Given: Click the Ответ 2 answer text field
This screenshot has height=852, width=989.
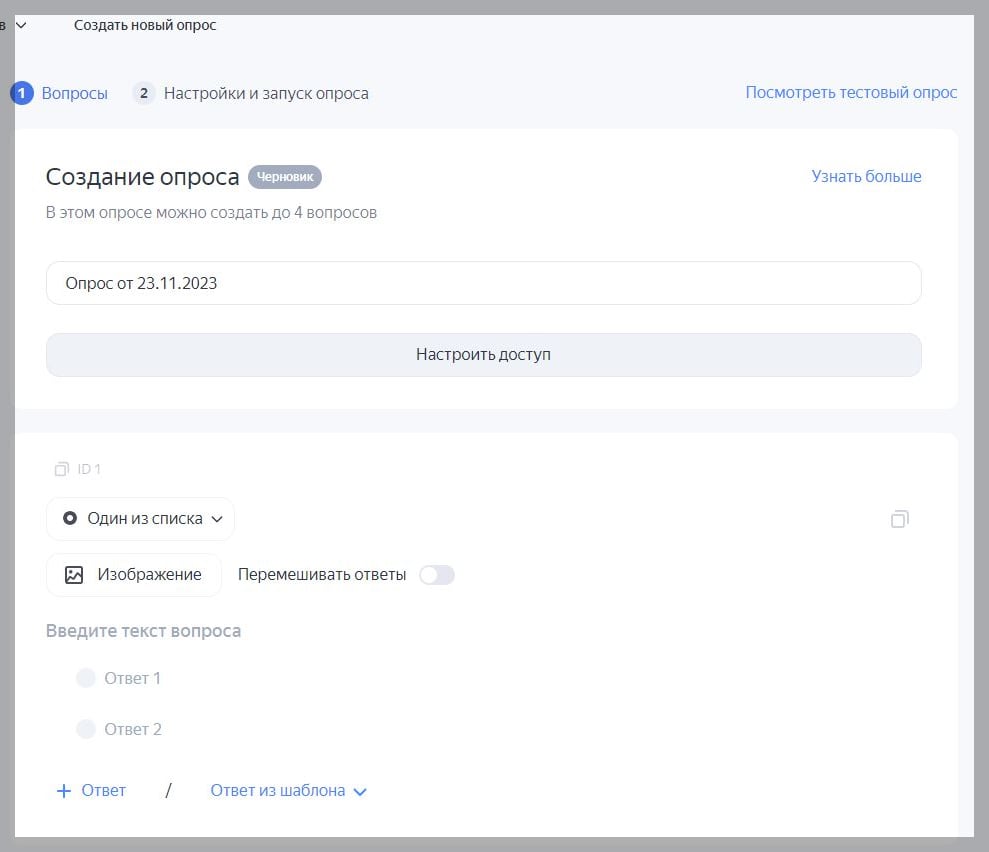Looking at the screenshot, I should 133,730.
